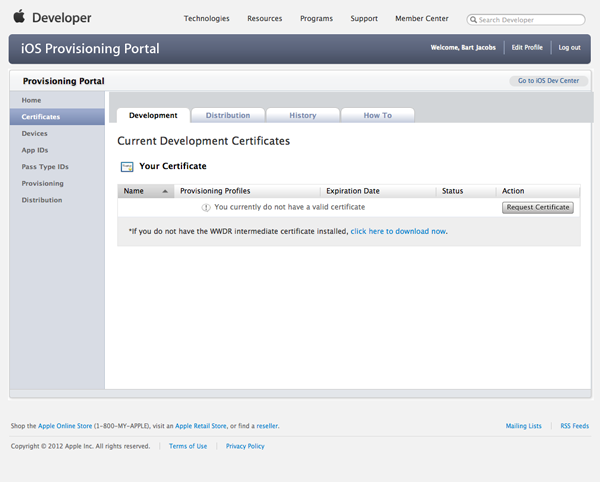The image size is (600, 482).
Task: Click the search magnifier icon
Action: tap(473, 20)
